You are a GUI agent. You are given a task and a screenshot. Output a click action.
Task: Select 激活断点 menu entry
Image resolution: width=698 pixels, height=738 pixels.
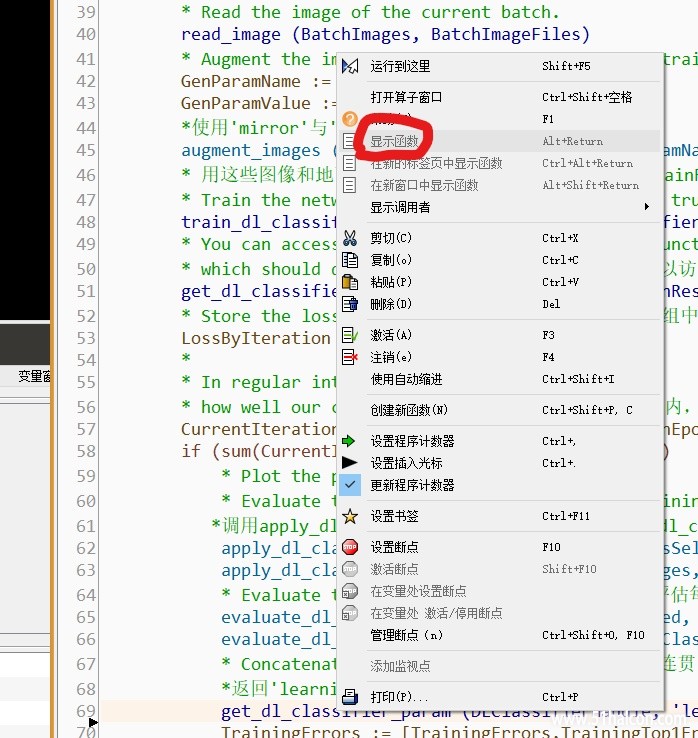(x=500, y=569)
